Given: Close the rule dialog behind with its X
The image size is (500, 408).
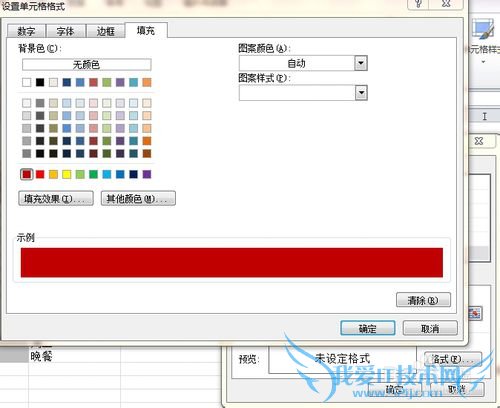Looking at the screenshot, I should [479, 141].
